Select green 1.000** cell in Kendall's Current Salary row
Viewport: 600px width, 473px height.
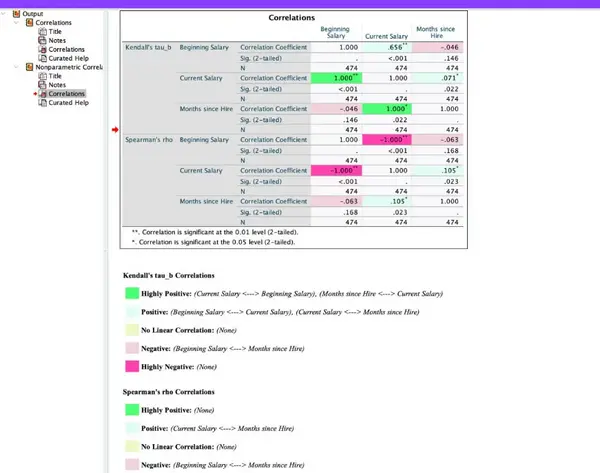click(336, 78)
